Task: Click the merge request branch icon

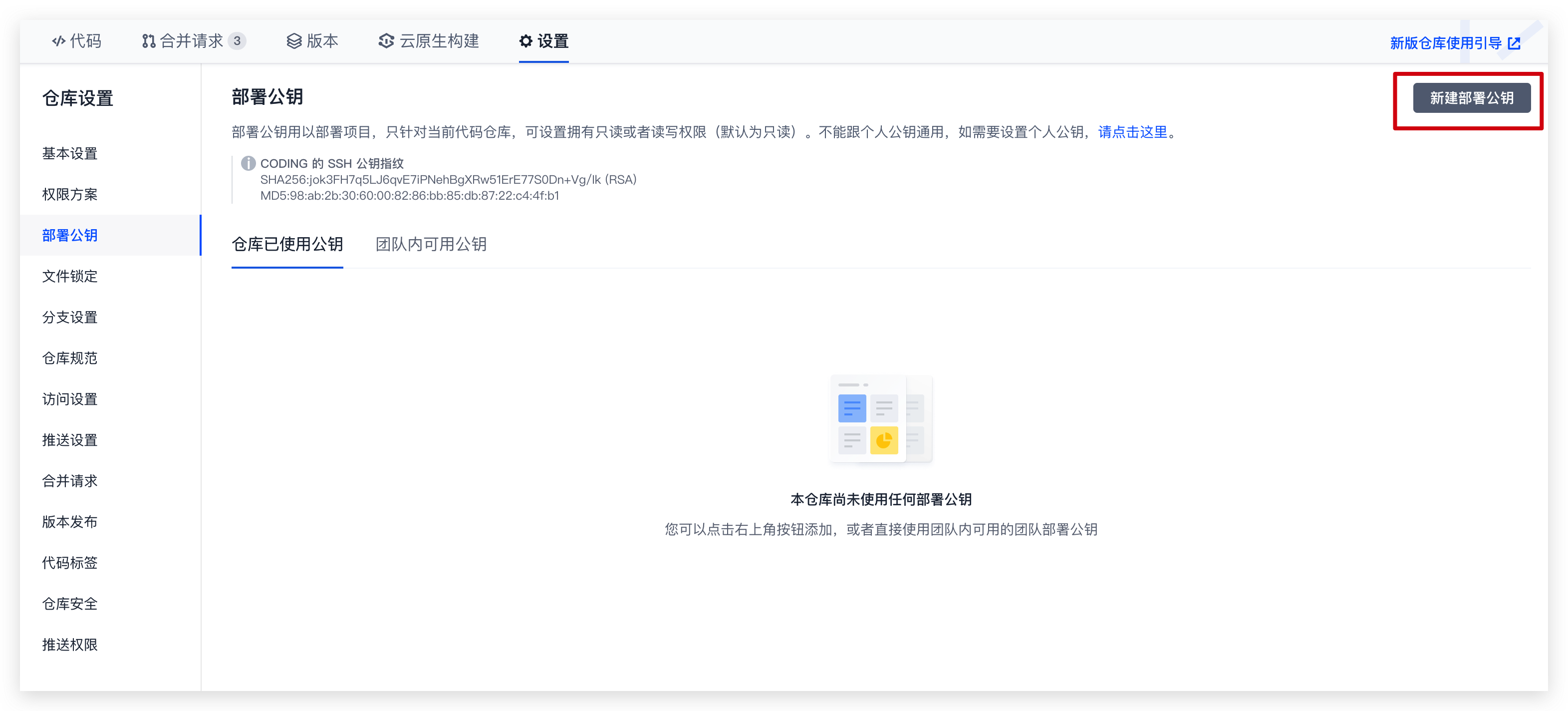Action: coord(148,41)
